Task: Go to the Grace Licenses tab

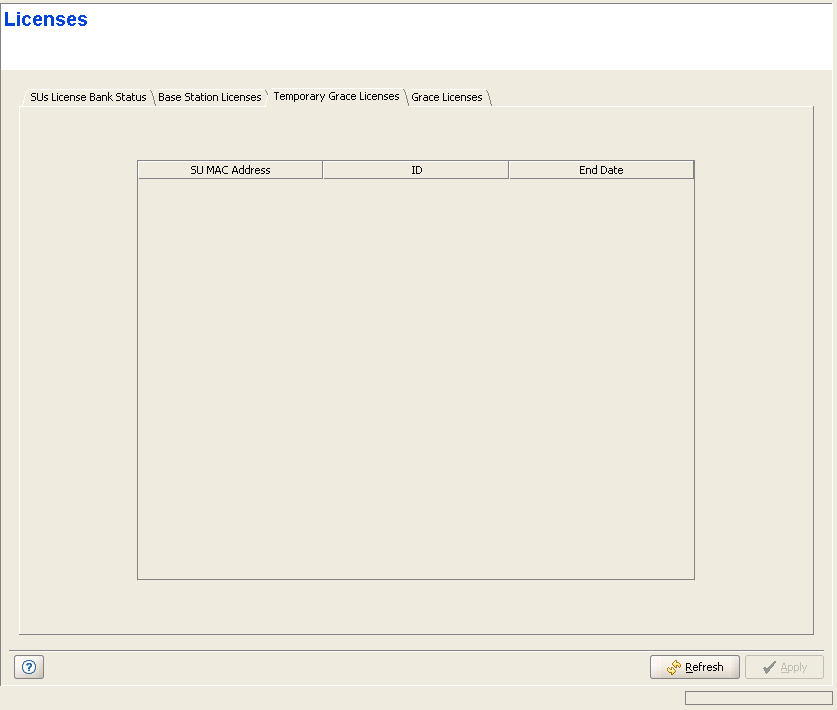Action: (x=447, y=97)
